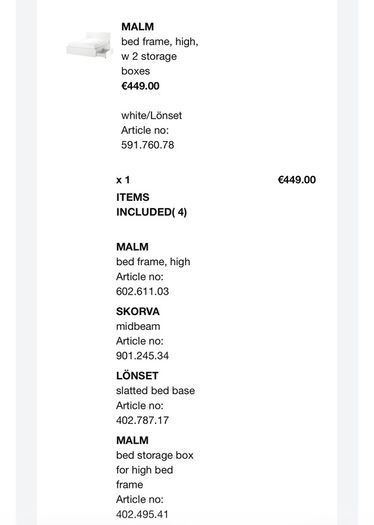Image resolution: width=374 pixels, height=525 pixels.
Task: Open the MALM bed frame product thumbnail
Action: (90, 45)
